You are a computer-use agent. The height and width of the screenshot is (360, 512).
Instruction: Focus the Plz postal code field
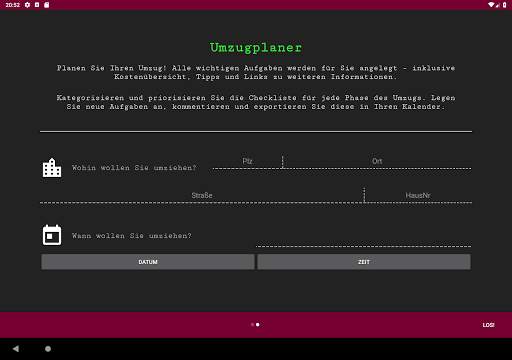click(x=247, y=162)
